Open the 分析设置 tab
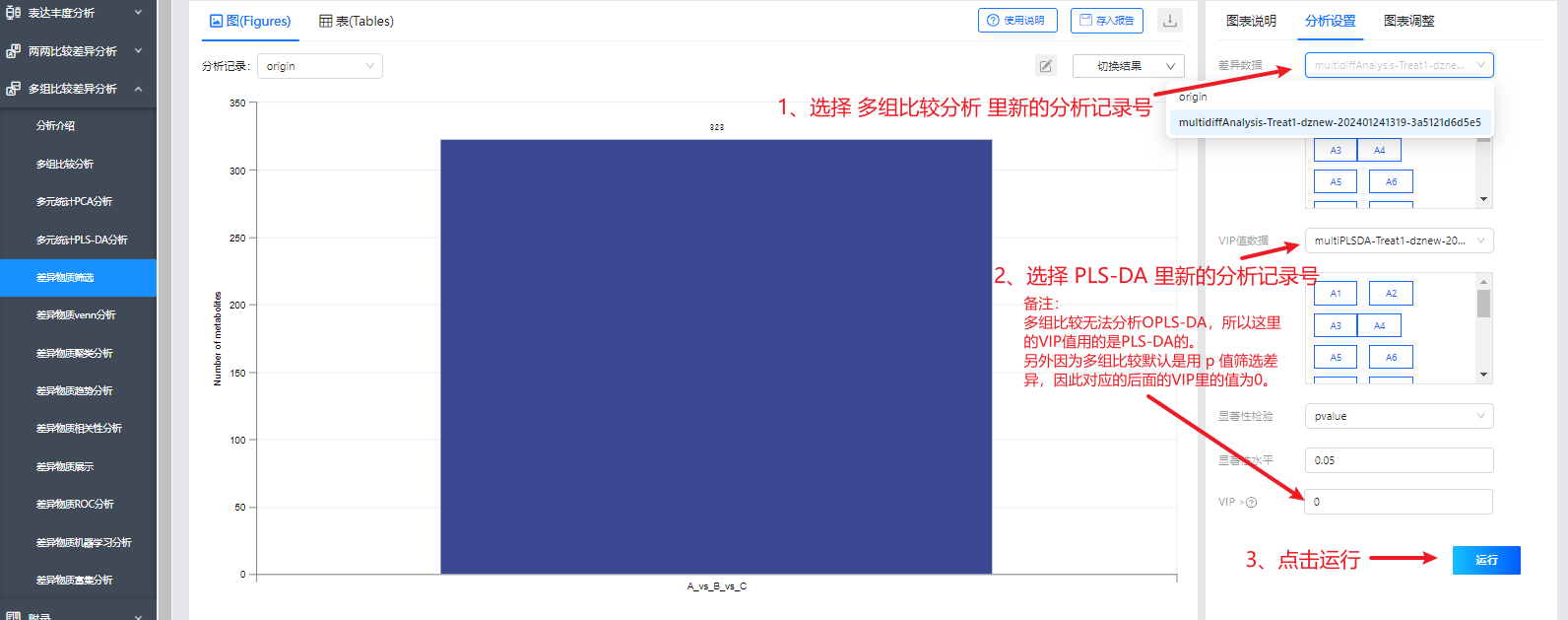This screenshot has height=620, width=1568. (1330, 21)
